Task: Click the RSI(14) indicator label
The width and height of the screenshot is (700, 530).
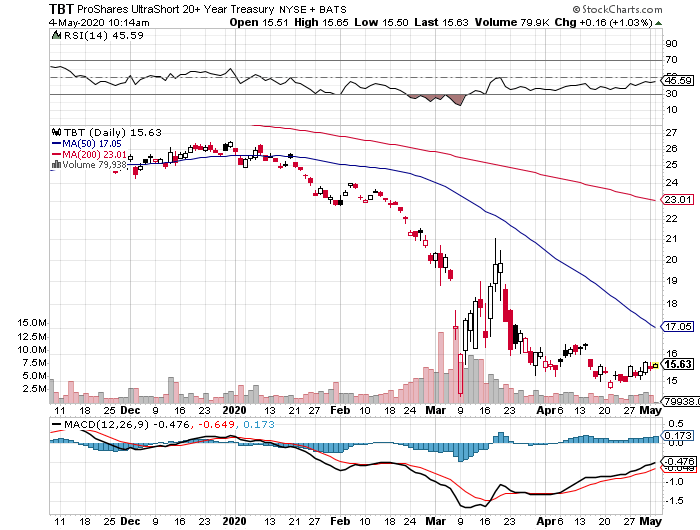Action: tap(82, 33)
